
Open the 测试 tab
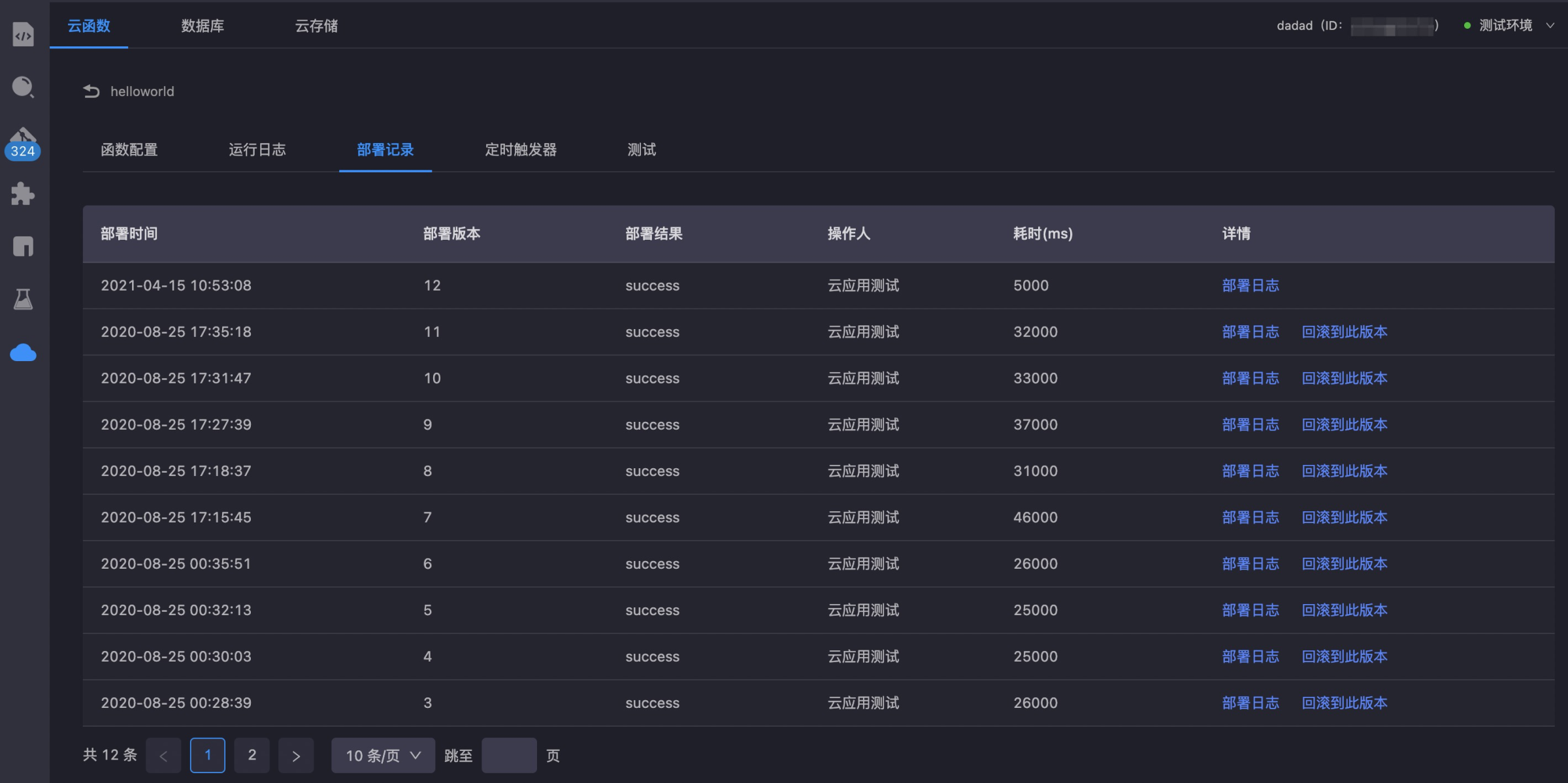point(642,150)
